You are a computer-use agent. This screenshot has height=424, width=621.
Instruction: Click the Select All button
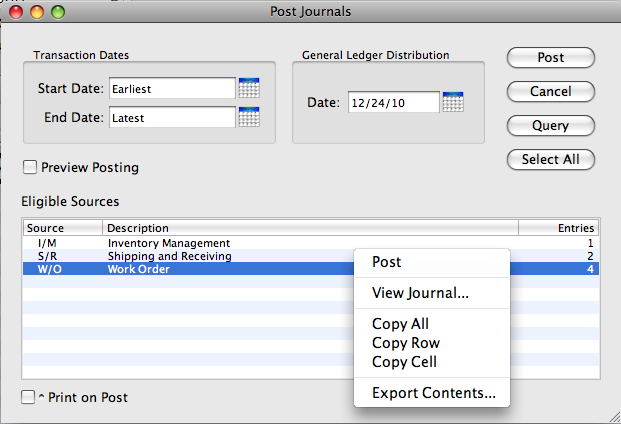point(551,160)
